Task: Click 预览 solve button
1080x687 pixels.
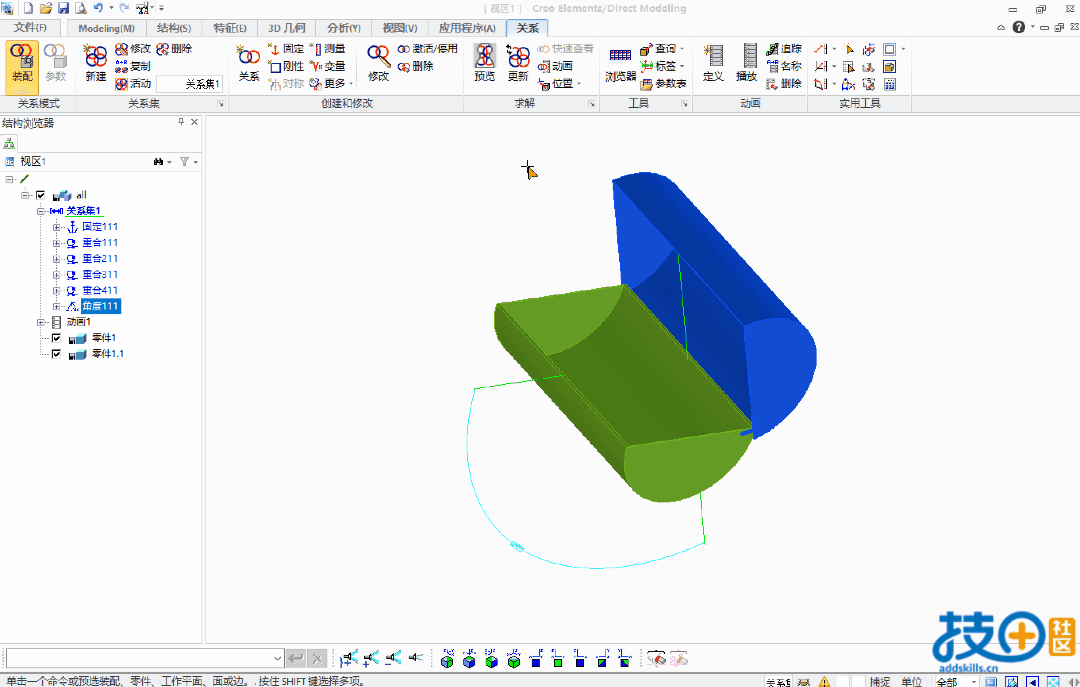Action: coord(484,63)
